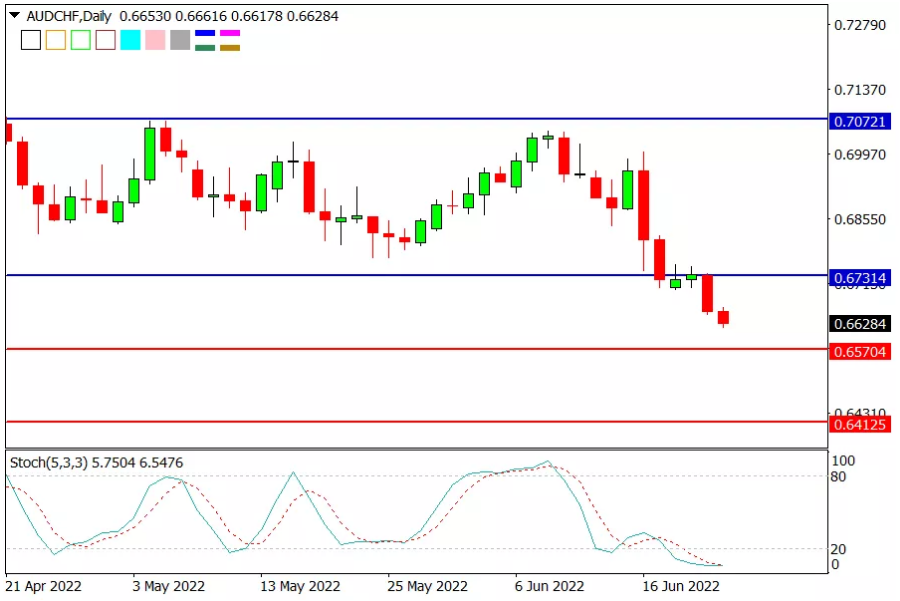
Task: Choose the green-outlined square swatch
Action: point(80,40)
